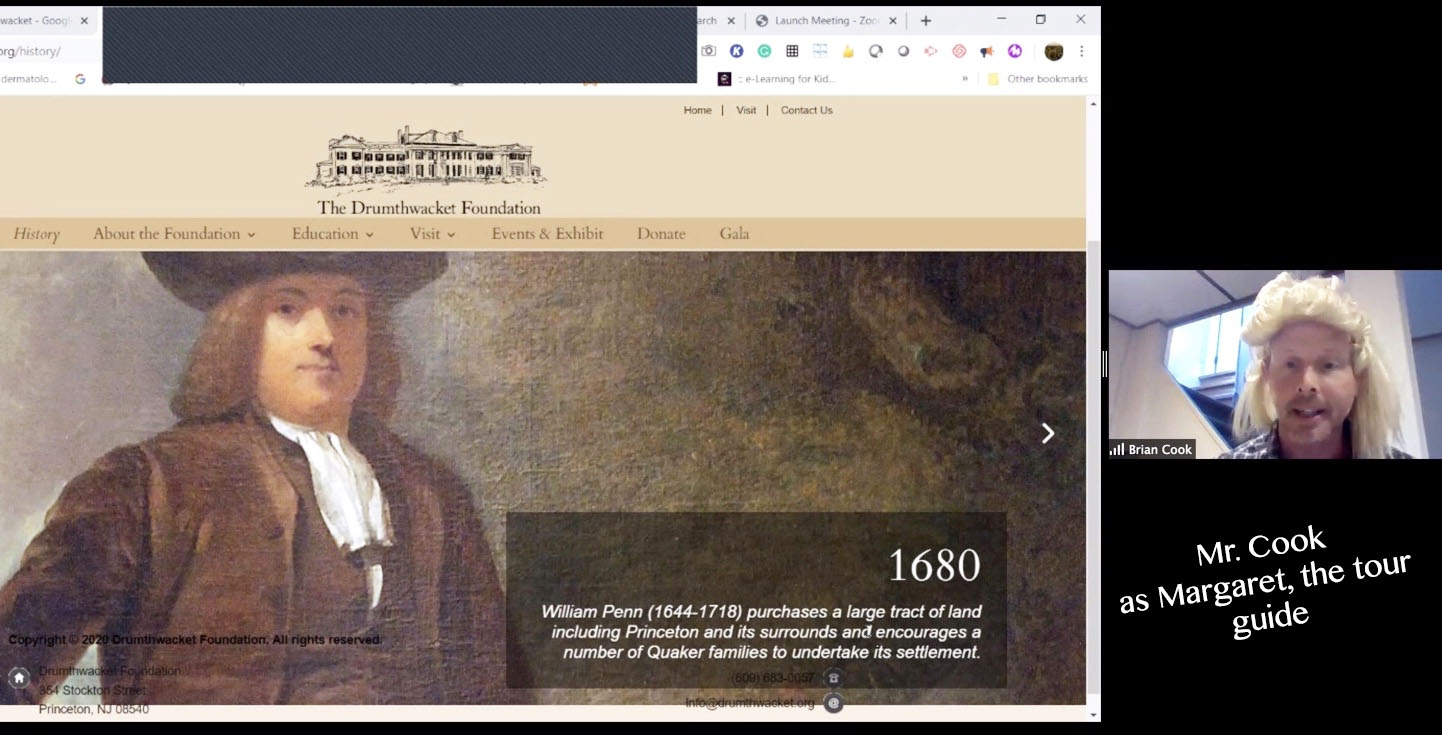Click the camera screenshot extension icon
Image resolution: width=1442 pixels, height=735 pixels.
click(x=708, y=51)
